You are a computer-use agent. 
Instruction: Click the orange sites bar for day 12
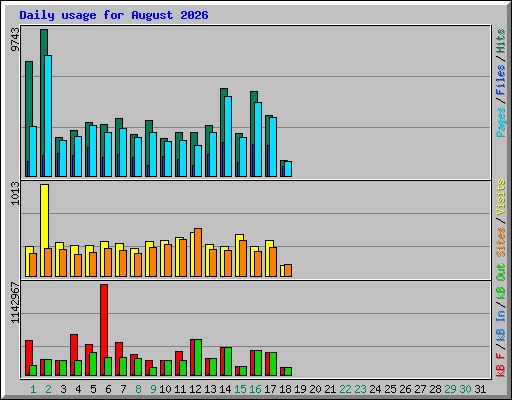[x=198, y=252]
